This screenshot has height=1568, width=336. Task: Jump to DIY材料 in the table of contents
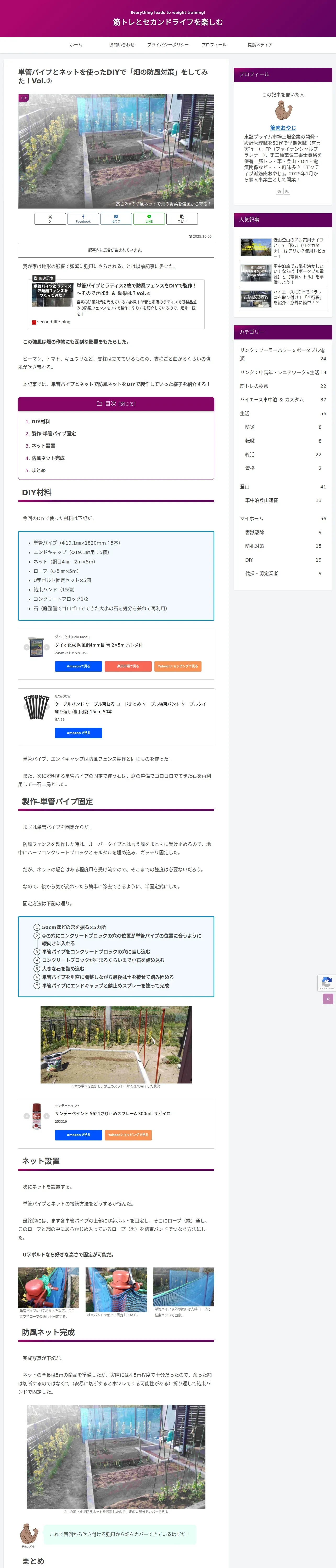(41, 421)
